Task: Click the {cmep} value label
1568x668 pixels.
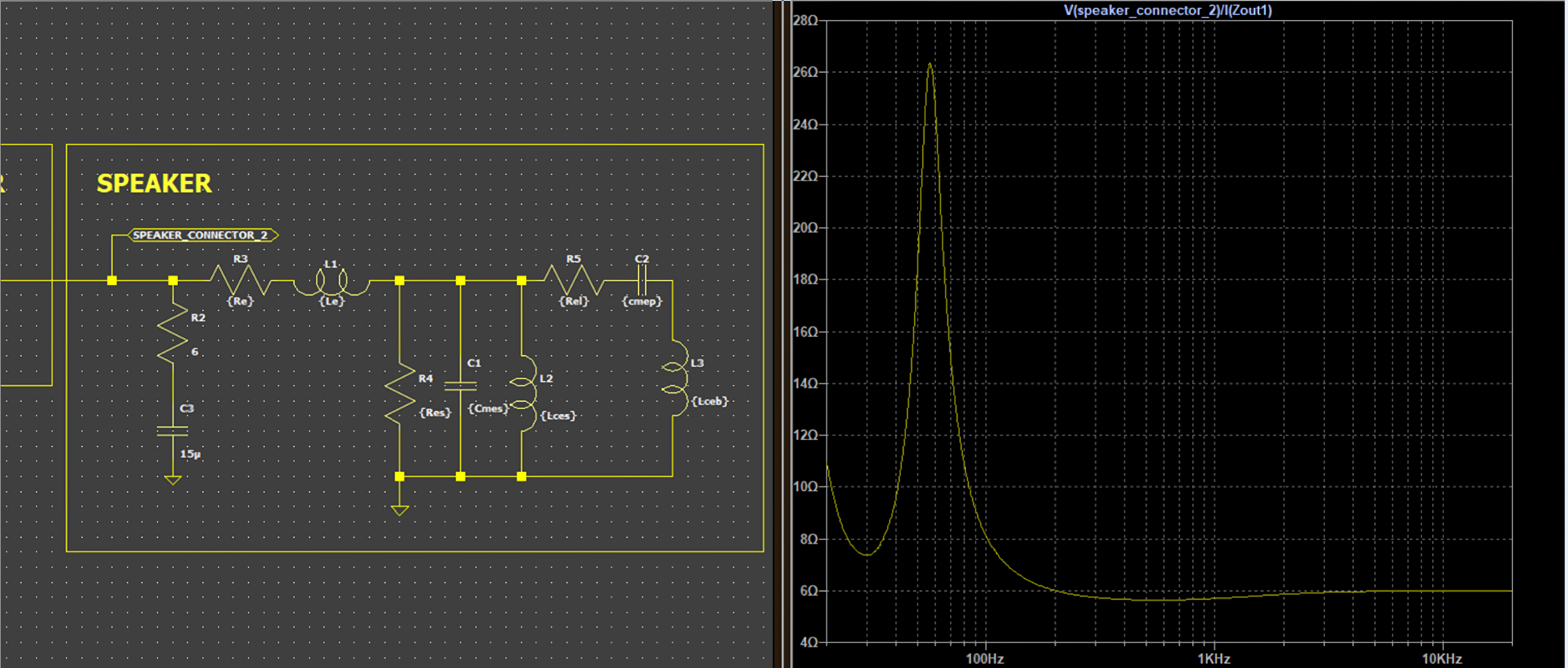Action: coord(641,301)
